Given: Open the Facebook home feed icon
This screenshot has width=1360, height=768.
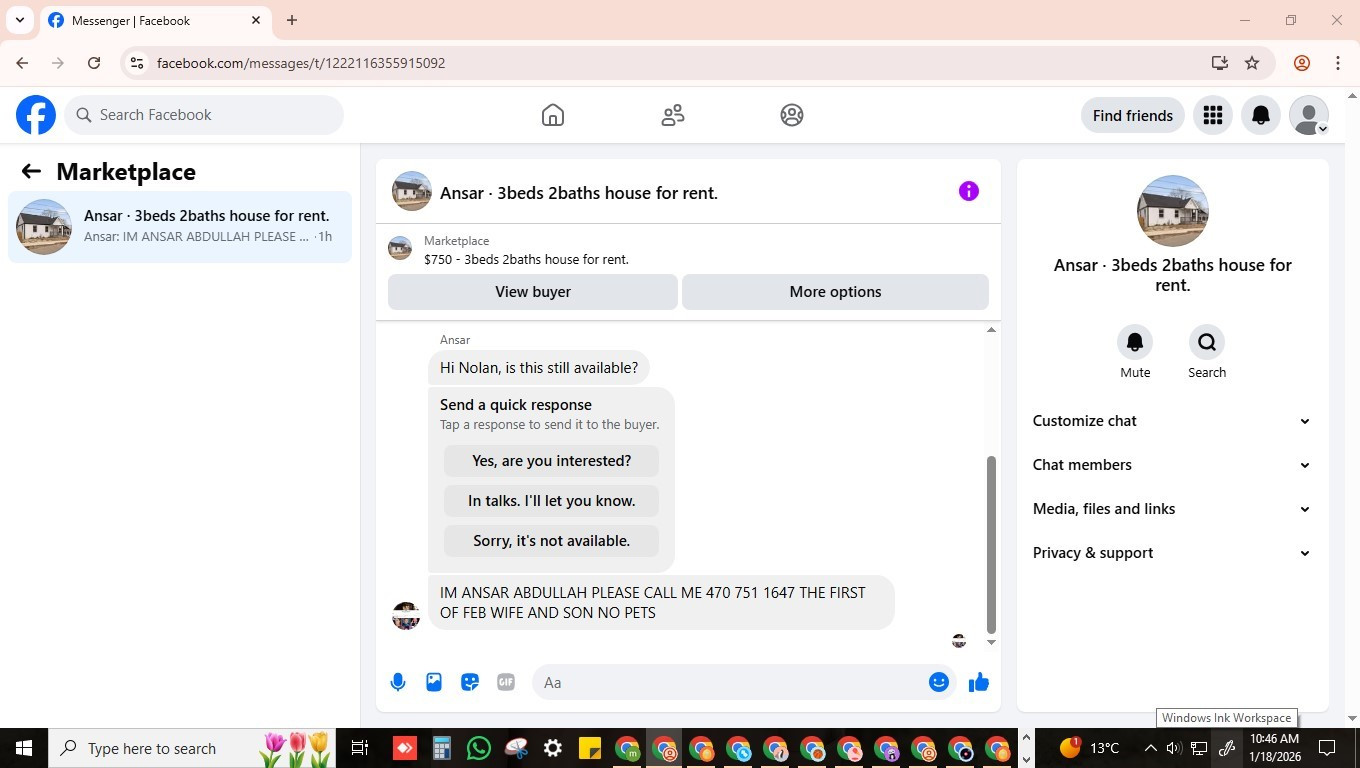Looking at the screenshot, I should point(552,115).
